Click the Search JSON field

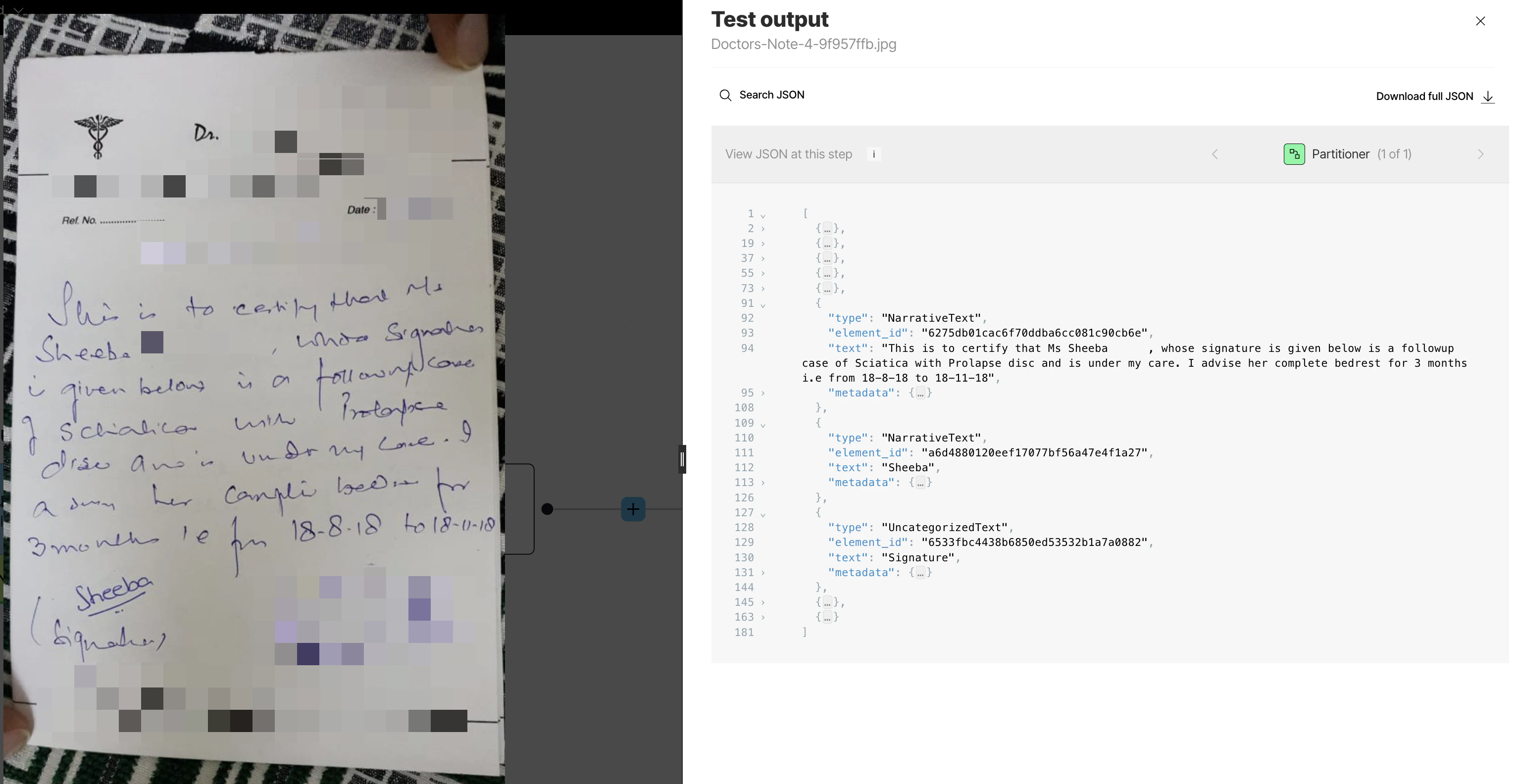coord(771,96)
